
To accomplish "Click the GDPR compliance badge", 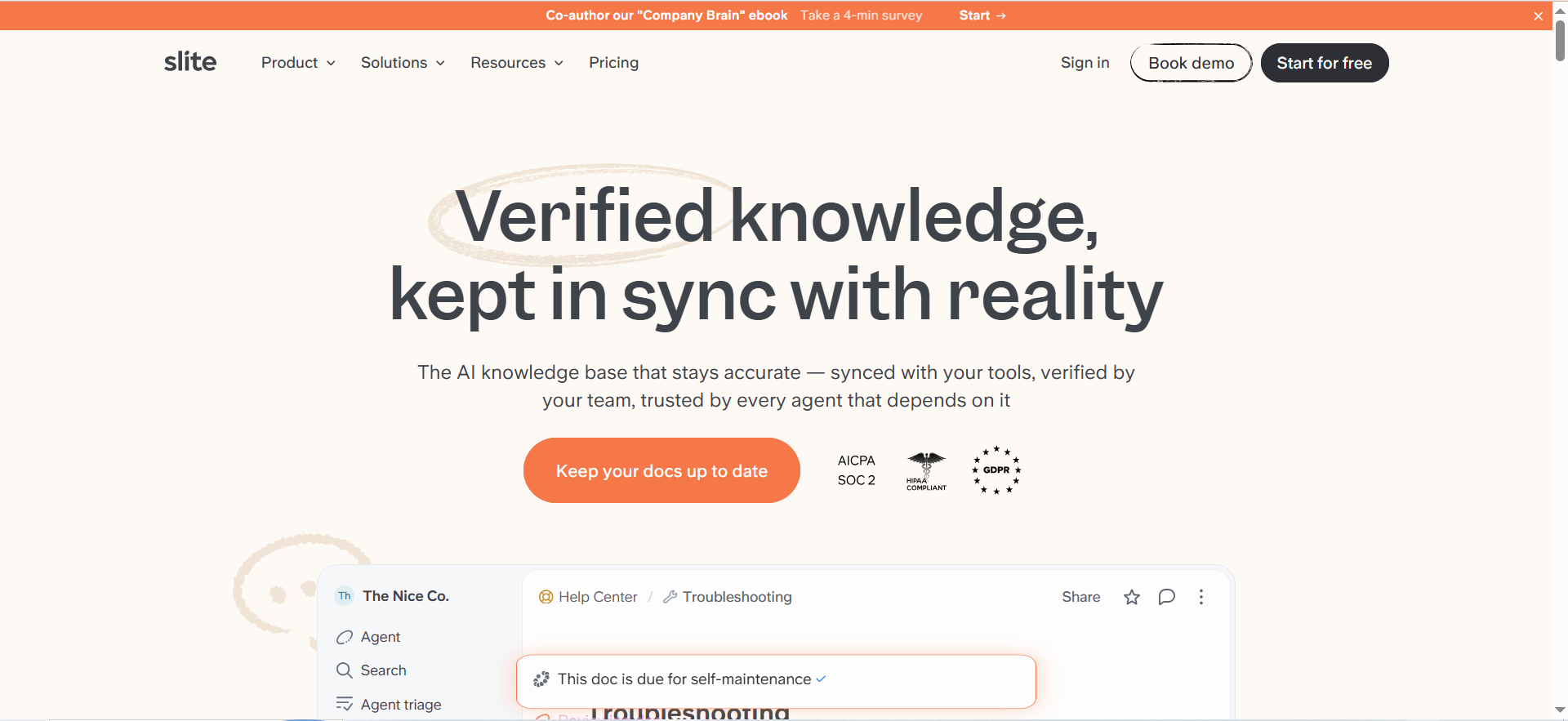I will coord(996,470).
